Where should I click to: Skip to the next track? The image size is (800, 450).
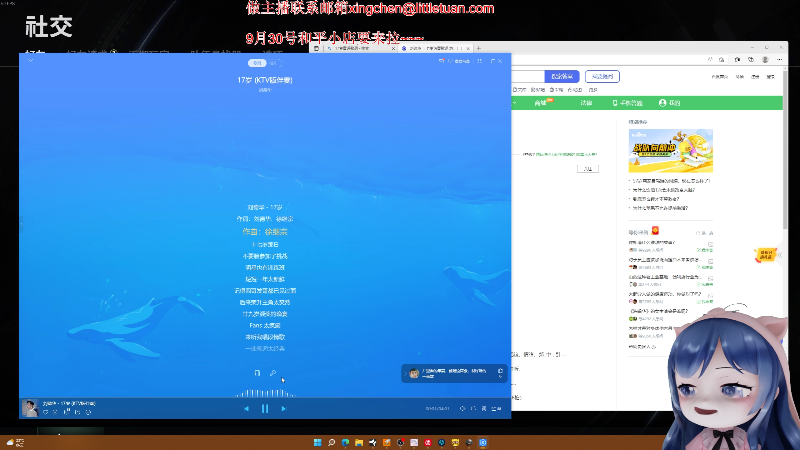pyautogui.click(x=284, y=409)
